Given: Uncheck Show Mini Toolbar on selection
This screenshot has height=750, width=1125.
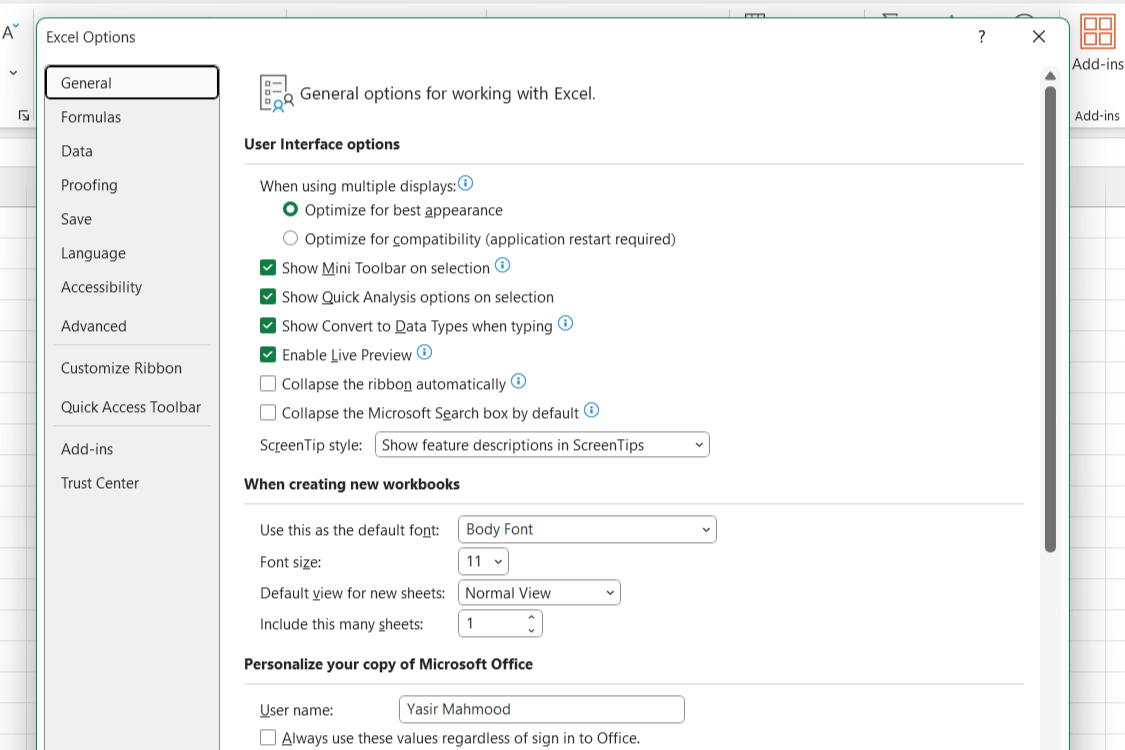Looking at the screenshot, I should [268, 268].
